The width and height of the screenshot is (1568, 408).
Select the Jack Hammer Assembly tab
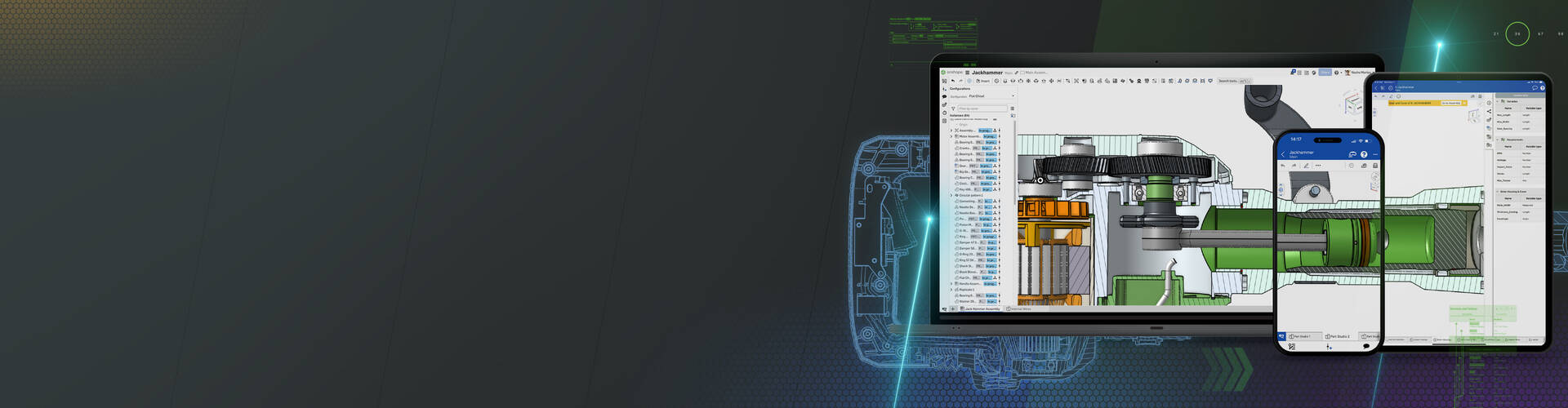[x=980, y=309]
